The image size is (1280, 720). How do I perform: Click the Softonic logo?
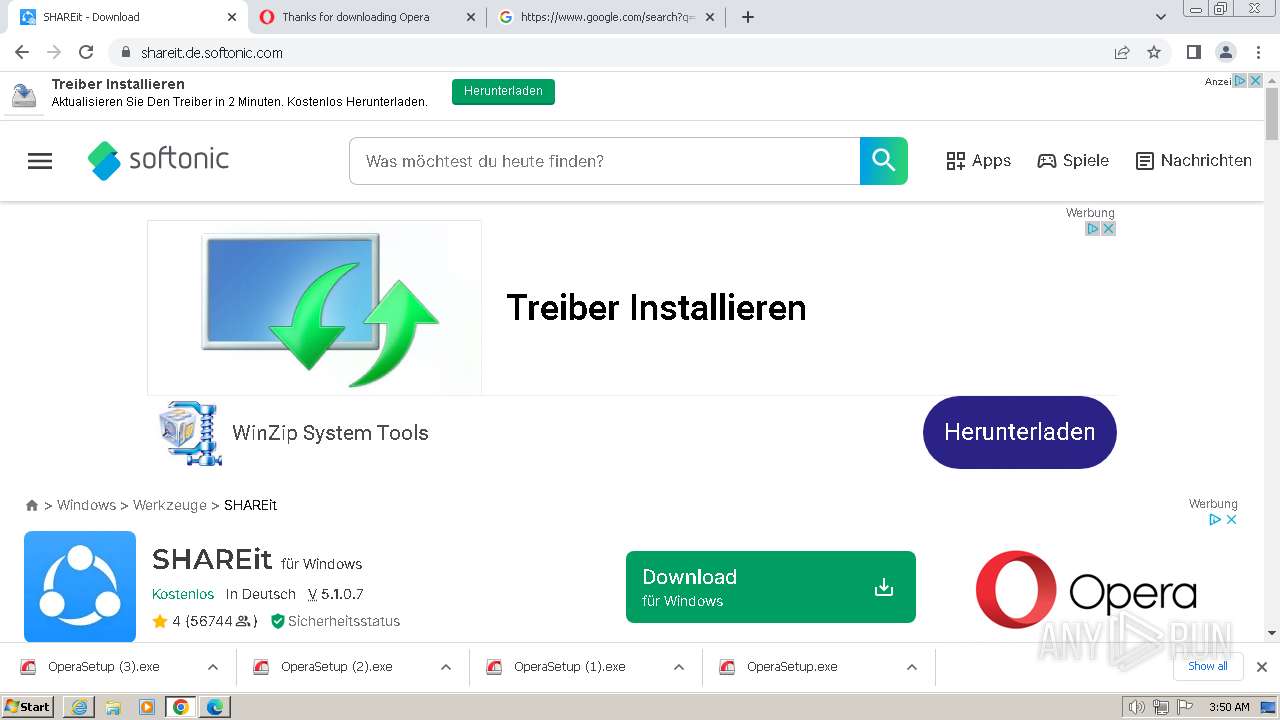158,160
